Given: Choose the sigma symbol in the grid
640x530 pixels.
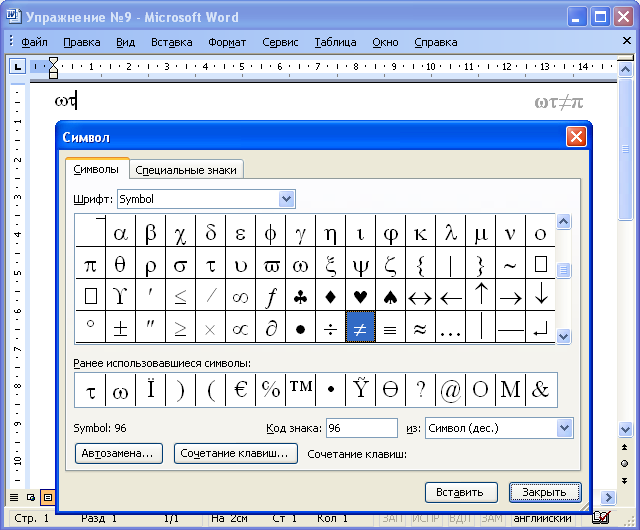Looking at the screenshot, I should [x=180, y=263].
